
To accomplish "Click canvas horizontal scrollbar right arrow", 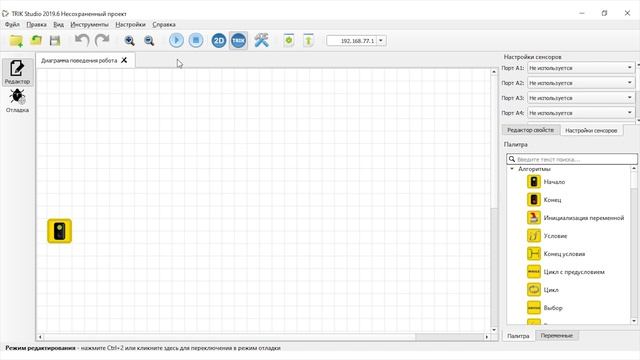I will click(x=487, y=337).
